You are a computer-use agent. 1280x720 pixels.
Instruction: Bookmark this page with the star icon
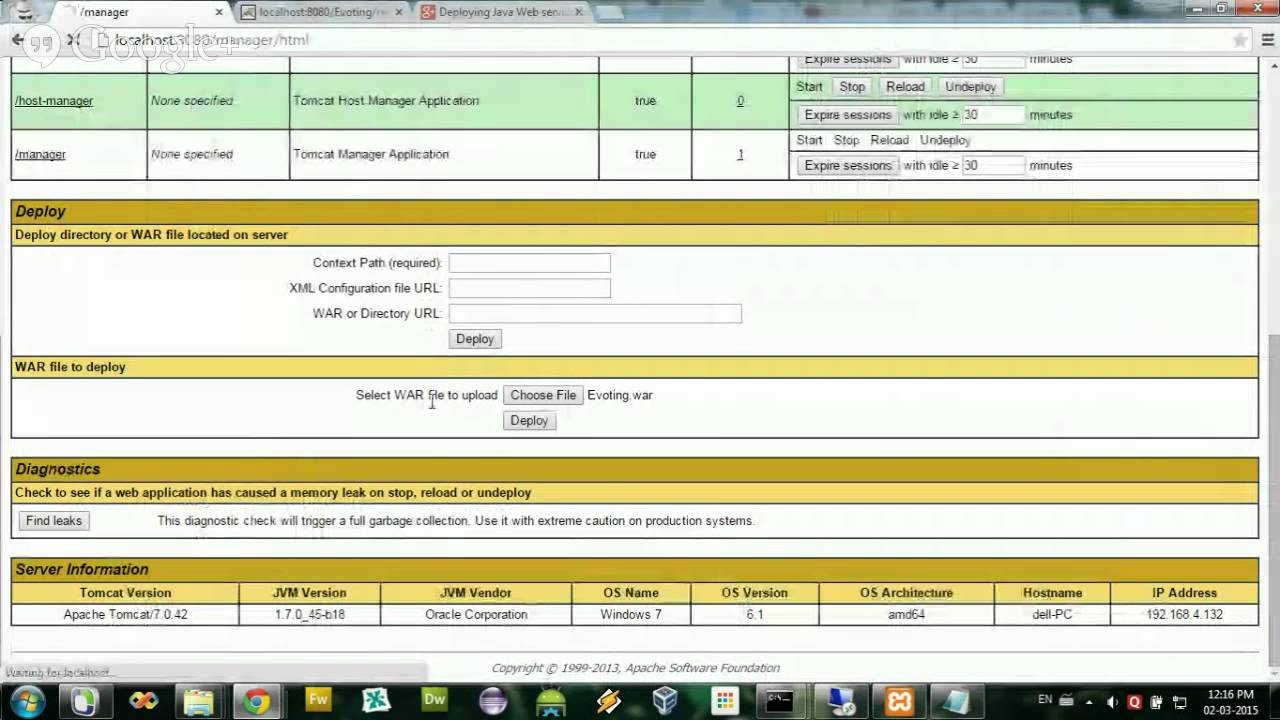tap(1240, 40)
